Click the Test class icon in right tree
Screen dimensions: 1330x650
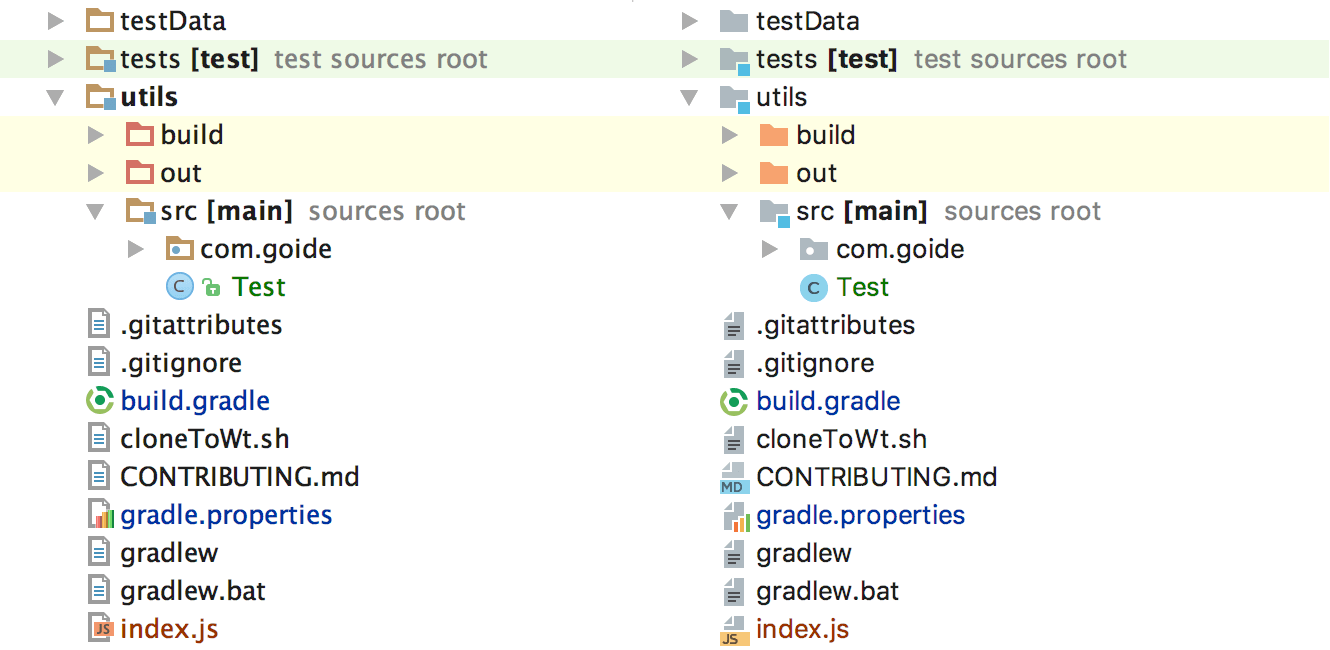point(814,288)
